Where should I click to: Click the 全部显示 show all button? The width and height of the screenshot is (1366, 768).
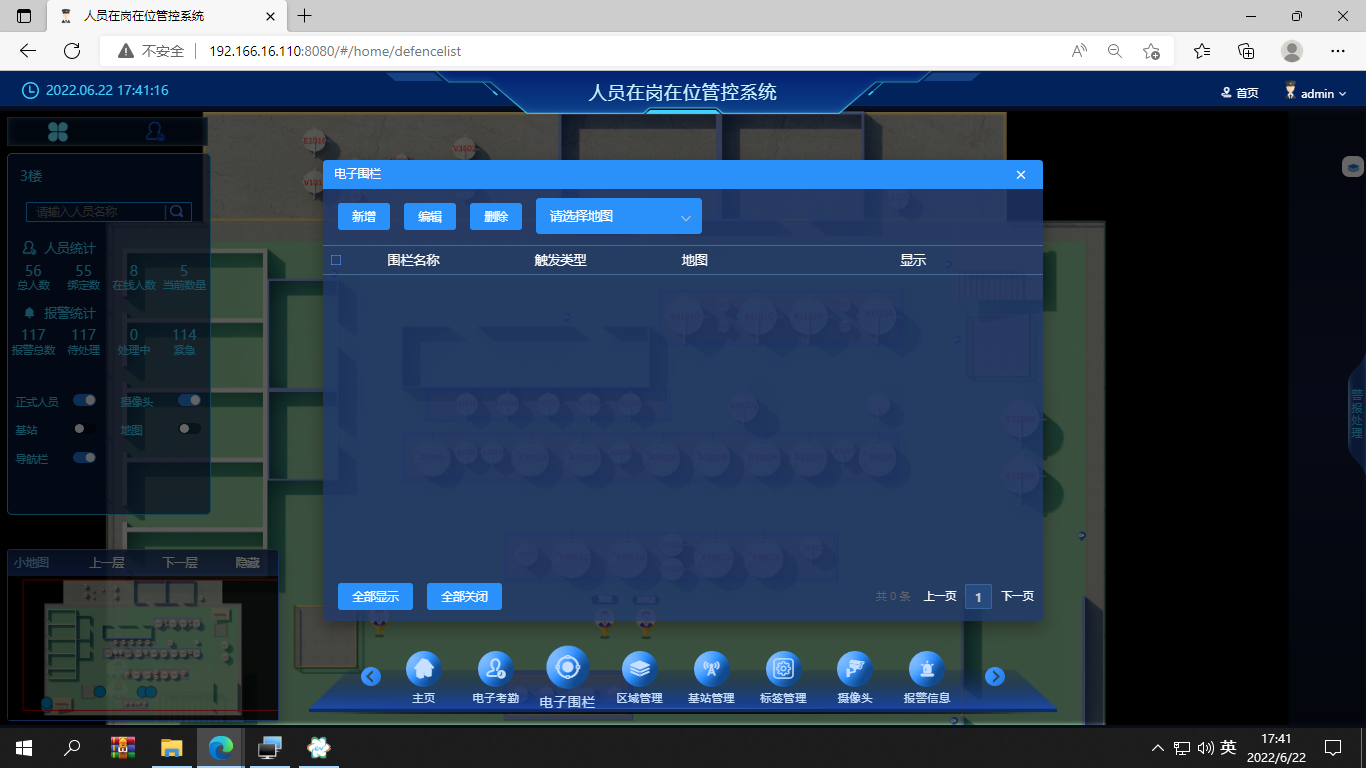click(375, 597)
